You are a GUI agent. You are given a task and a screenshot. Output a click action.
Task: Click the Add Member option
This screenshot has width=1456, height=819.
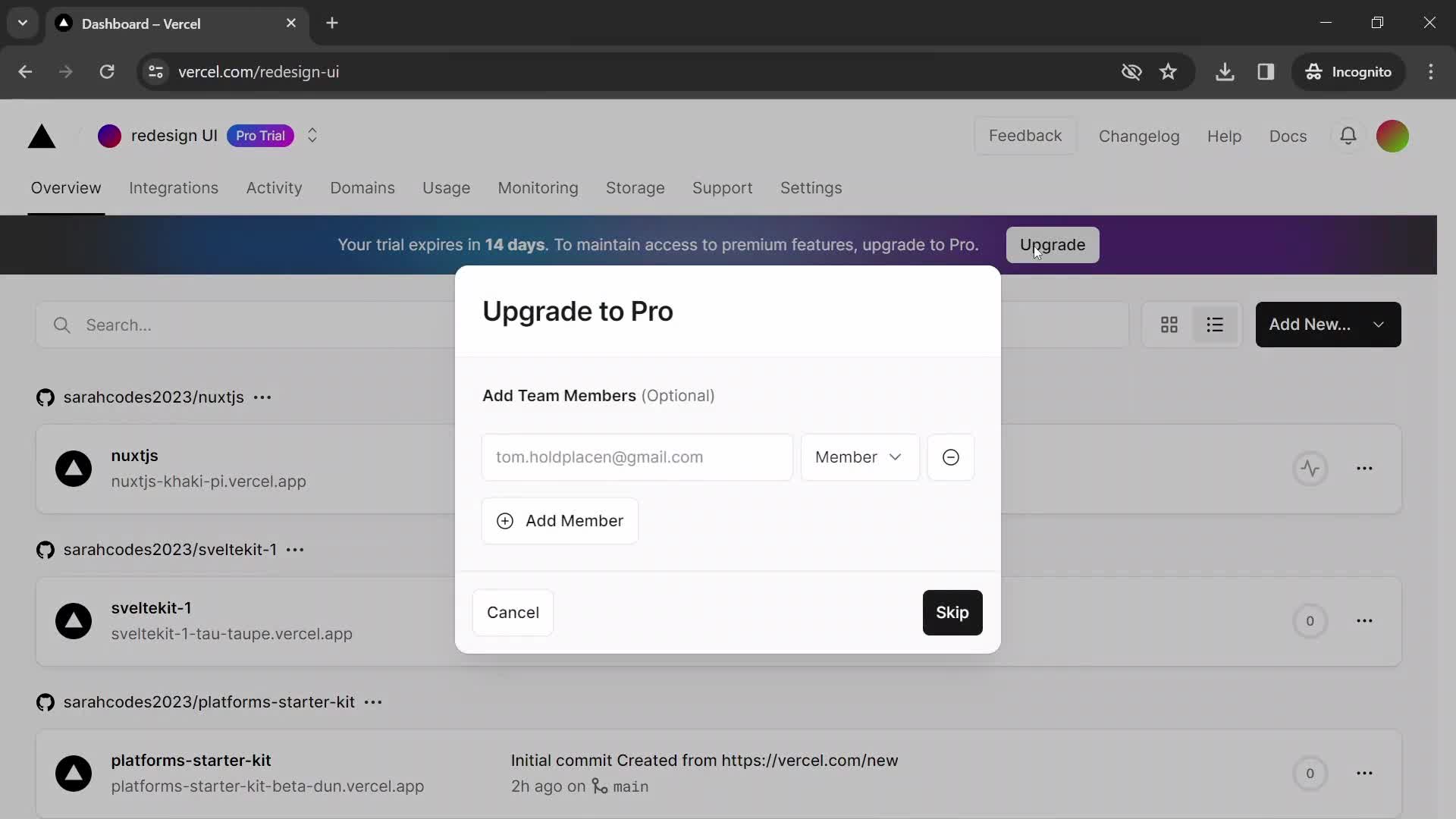pos(559,520)
